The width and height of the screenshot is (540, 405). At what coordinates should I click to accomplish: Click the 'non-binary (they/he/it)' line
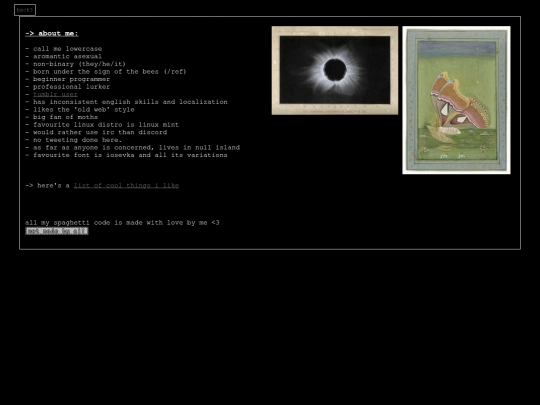(75, 64)
